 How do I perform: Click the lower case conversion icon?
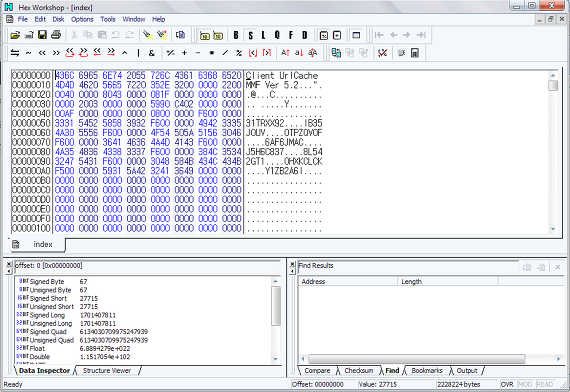click(299, 53)
